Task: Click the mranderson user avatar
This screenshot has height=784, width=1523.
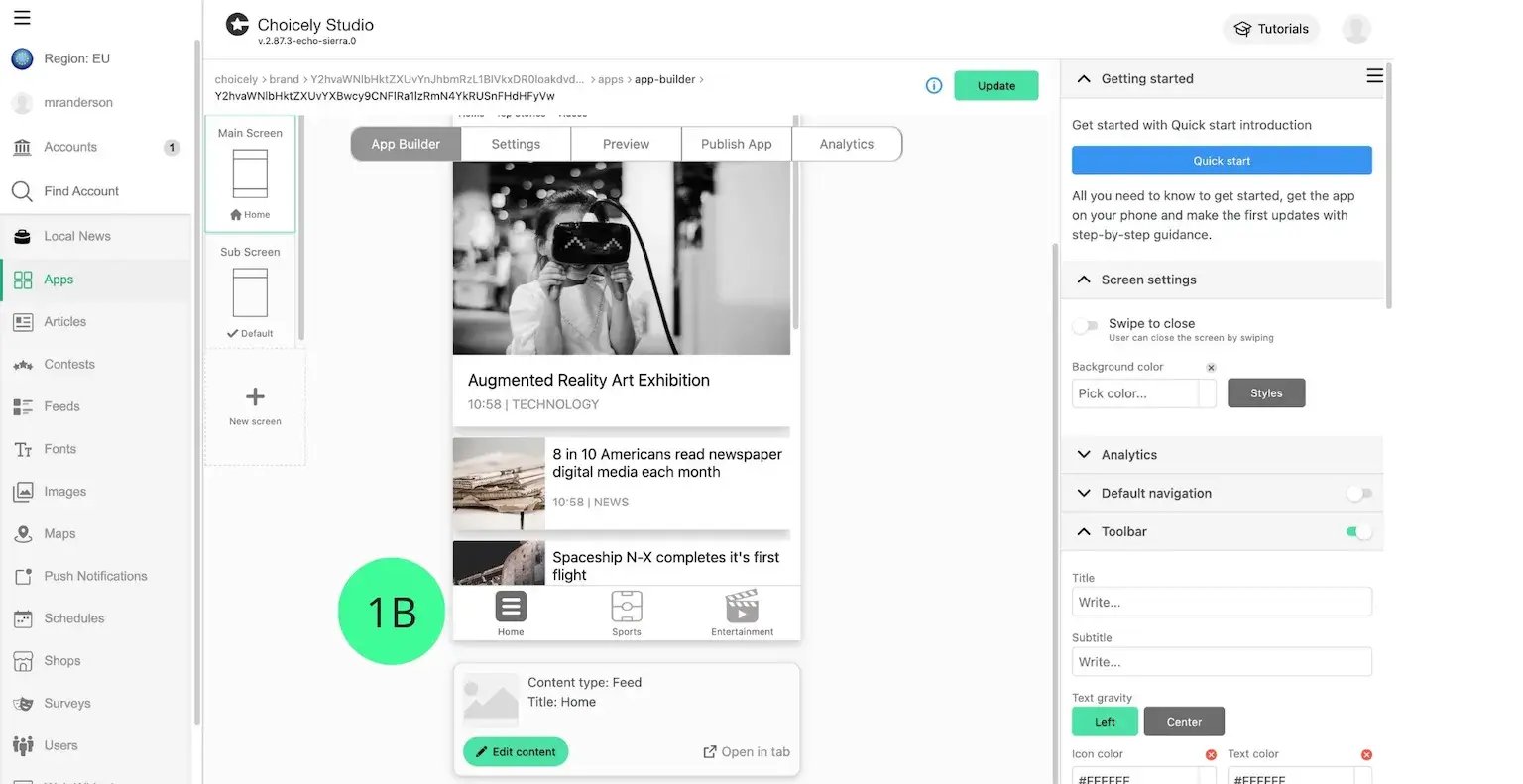Action: [22, 103]
